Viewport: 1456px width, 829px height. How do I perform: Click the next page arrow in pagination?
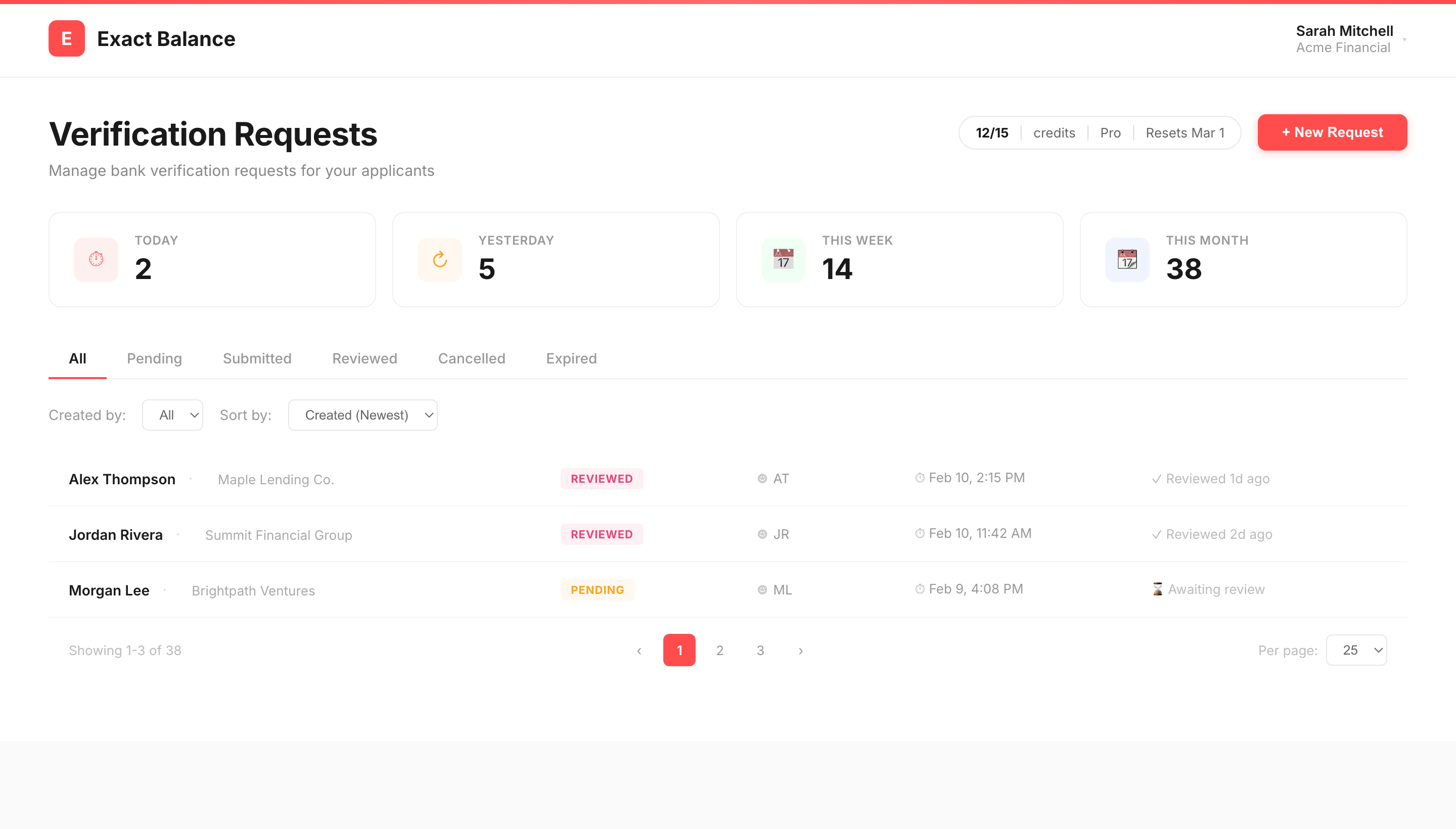(801, 650)
